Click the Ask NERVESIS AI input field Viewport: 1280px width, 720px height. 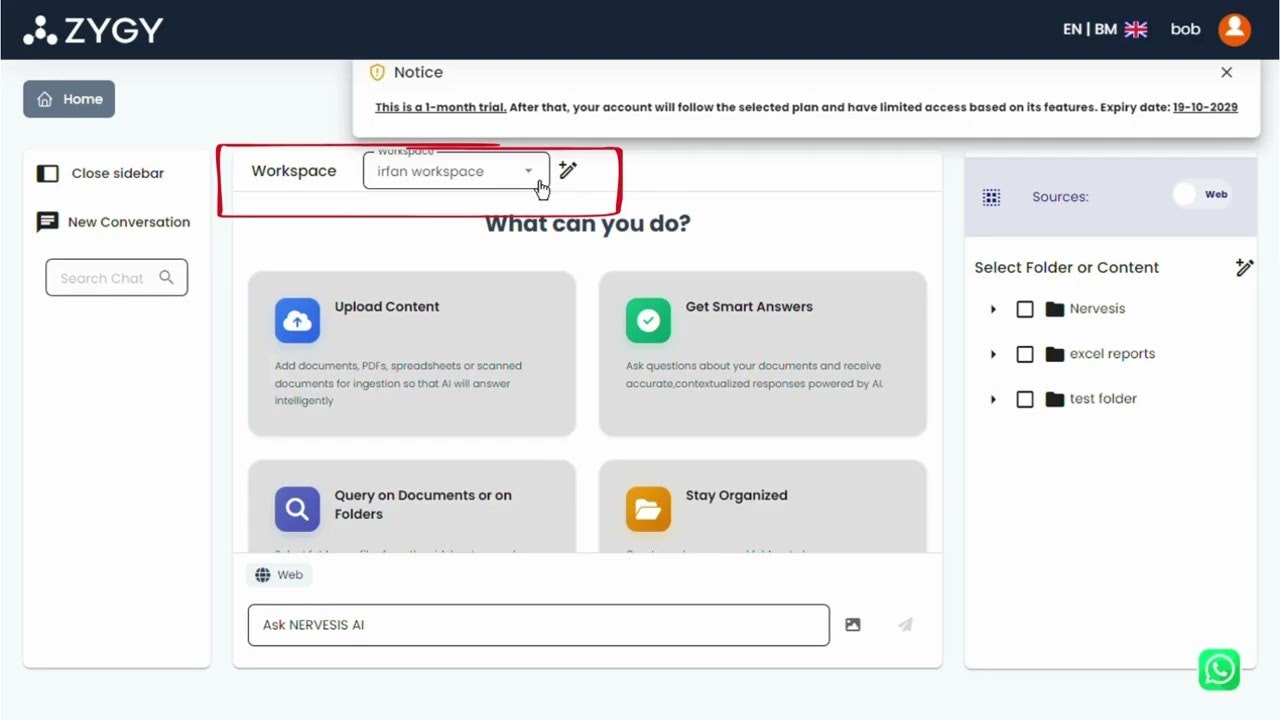[539, 625]
